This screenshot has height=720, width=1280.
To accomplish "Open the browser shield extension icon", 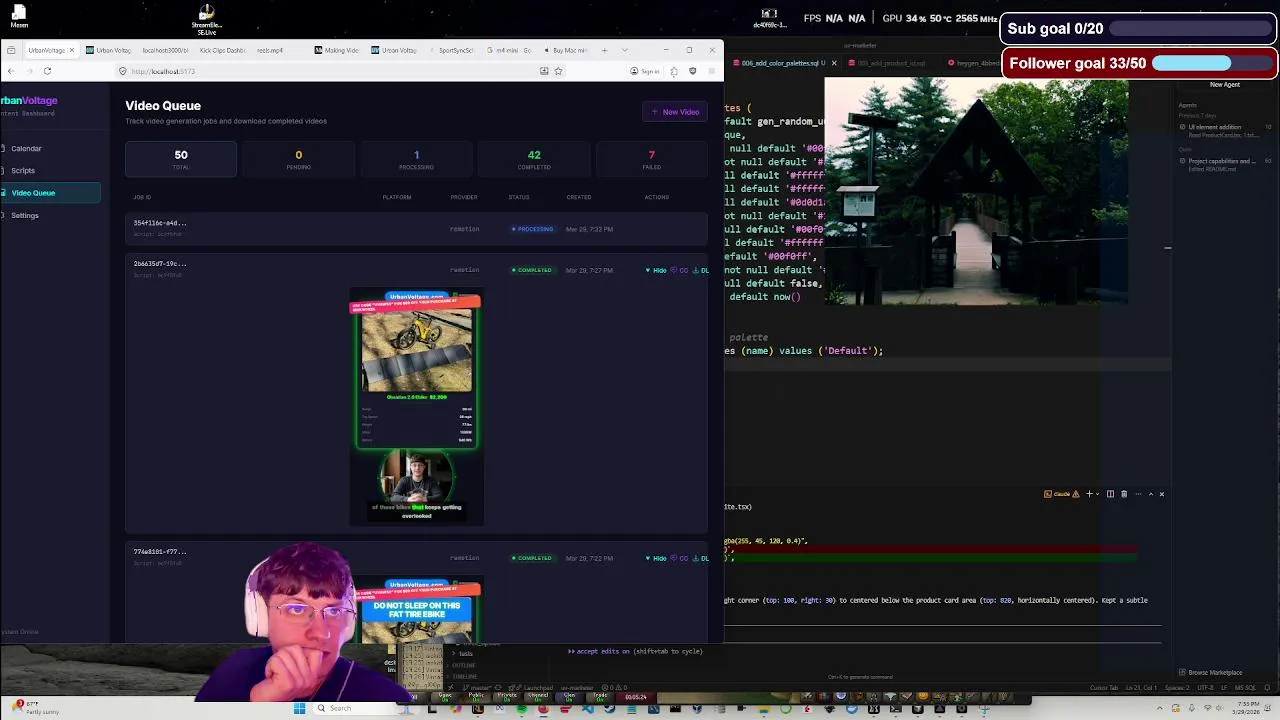I will pos(692,71).
